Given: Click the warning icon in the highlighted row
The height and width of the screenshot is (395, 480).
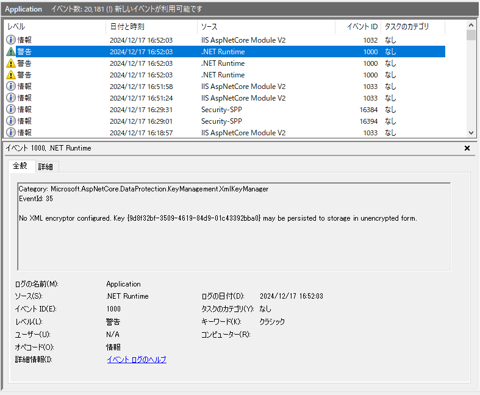Looking at the screenshot, I should click(11, 51).
